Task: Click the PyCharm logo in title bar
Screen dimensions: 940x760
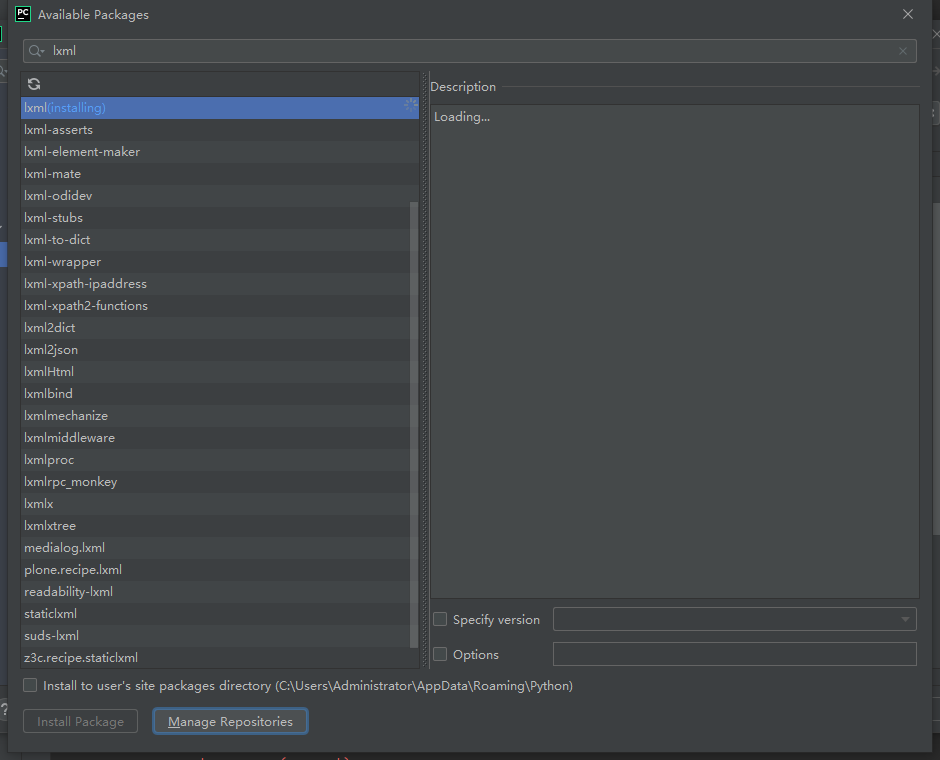Action: (x=23, y=14)
